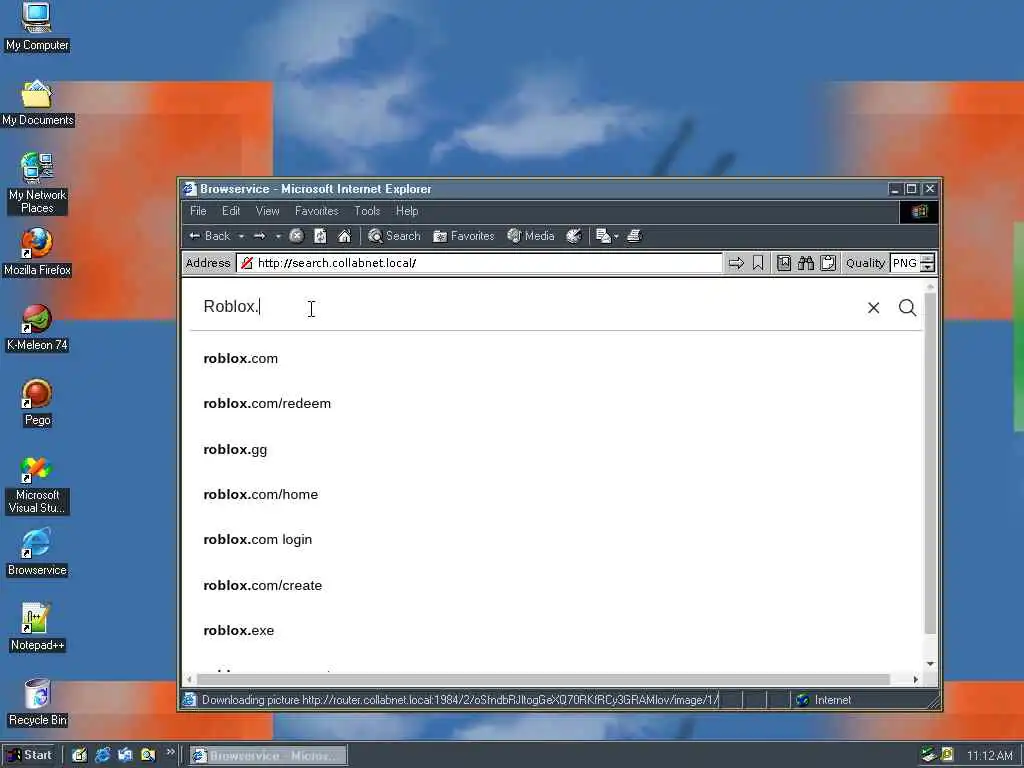Screen dimensions: 1024x768
Task: Select Recycle Bin desktop icon
Action: [37, 703]
